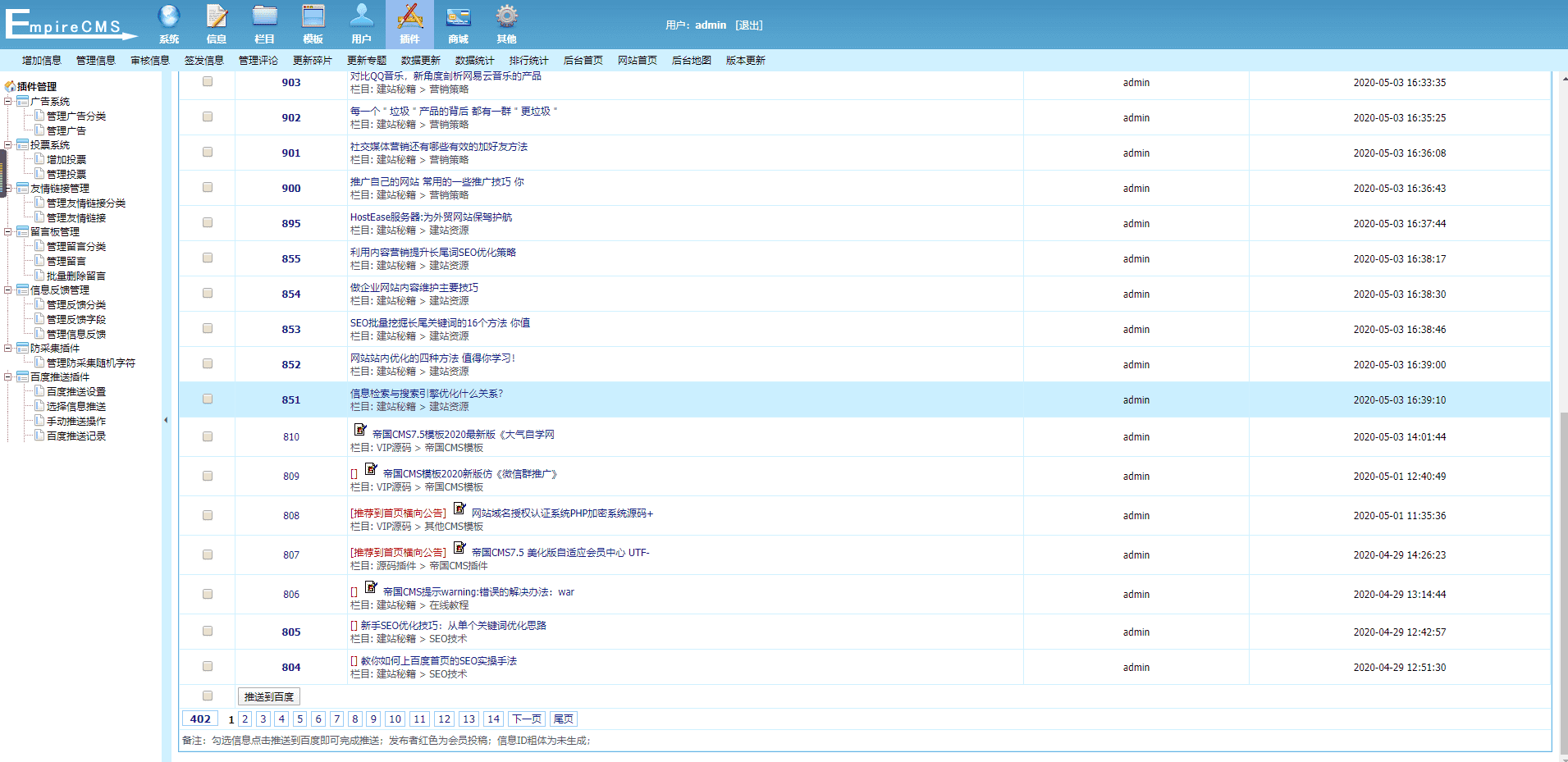
Task: Tick the checkbox for row 810
Action: [x=208, y=436]
